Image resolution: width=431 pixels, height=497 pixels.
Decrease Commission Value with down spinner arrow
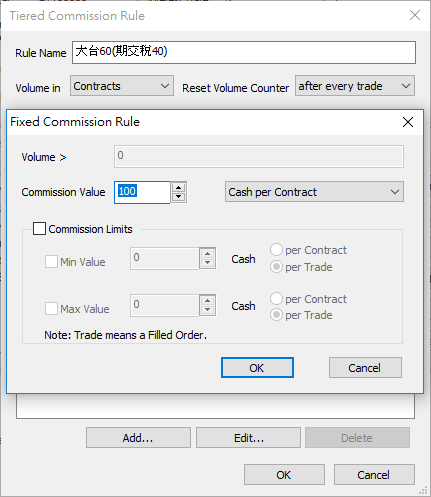click(179, 197)
